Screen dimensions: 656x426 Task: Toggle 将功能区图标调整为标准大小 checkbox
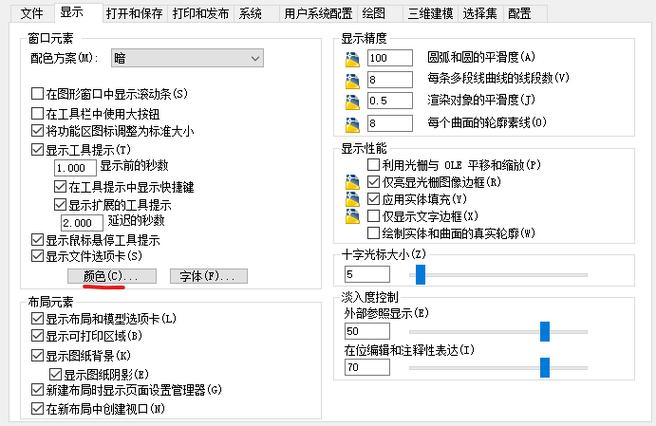pos(37,131)
